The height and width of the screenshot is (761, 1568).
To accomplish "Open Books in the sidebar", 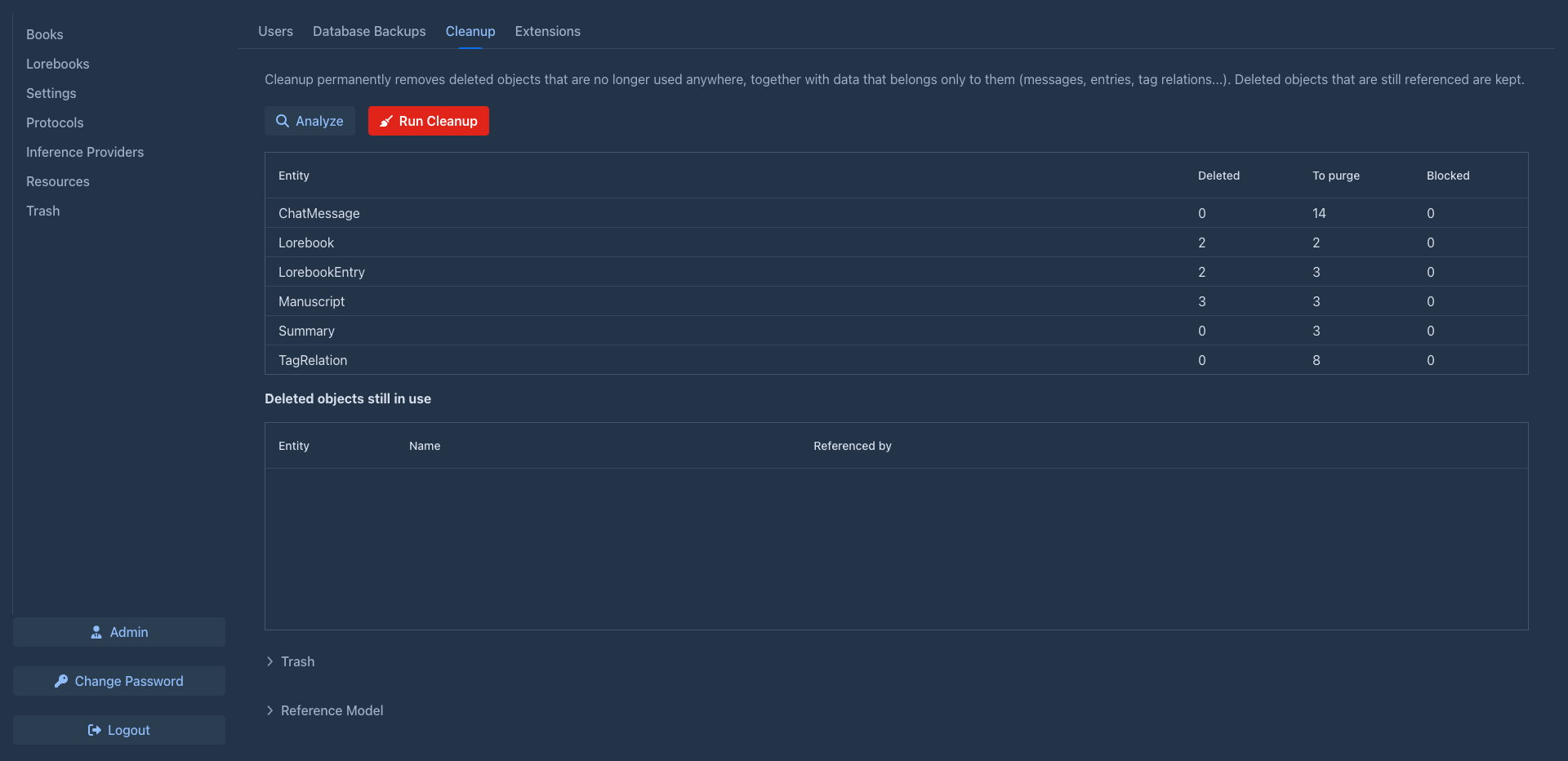I will click(x=45, y=34).
